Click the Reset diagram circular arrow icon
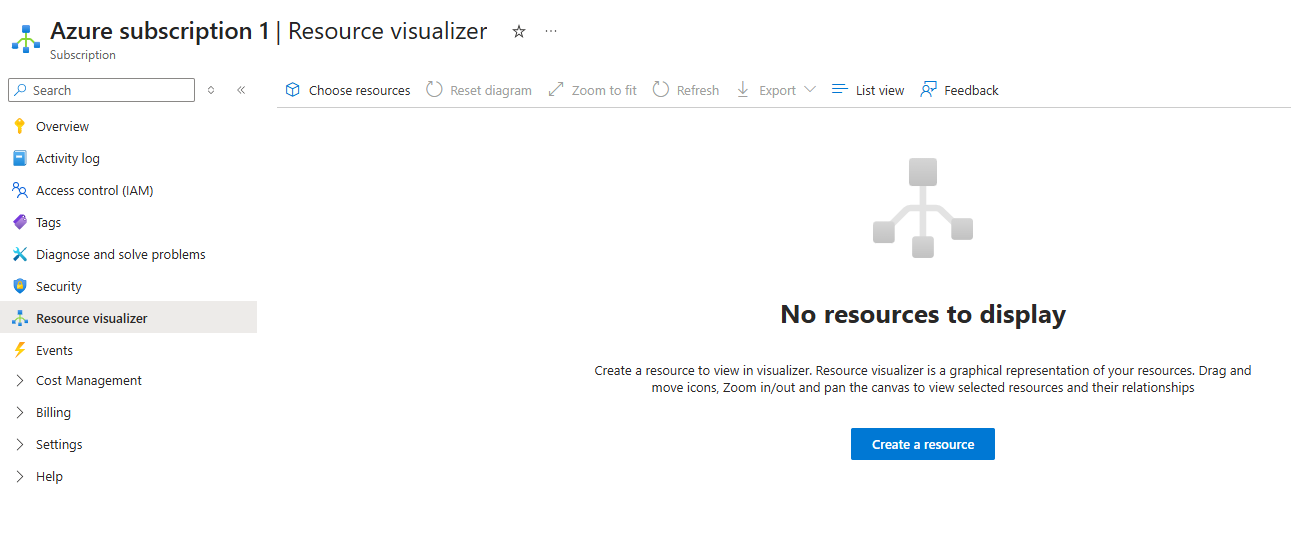Viewport: 1291px width, 557px height. pos(434,89)
